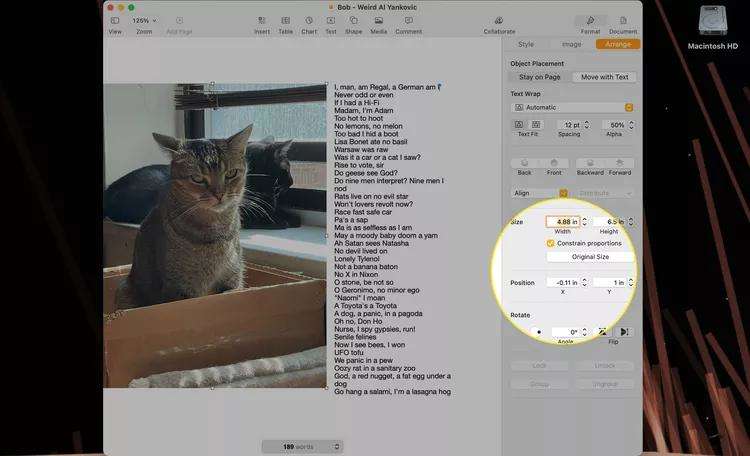Open the Text Wrap Automatic dropdown
Viewport: 750px width, 456px height.
572,107
